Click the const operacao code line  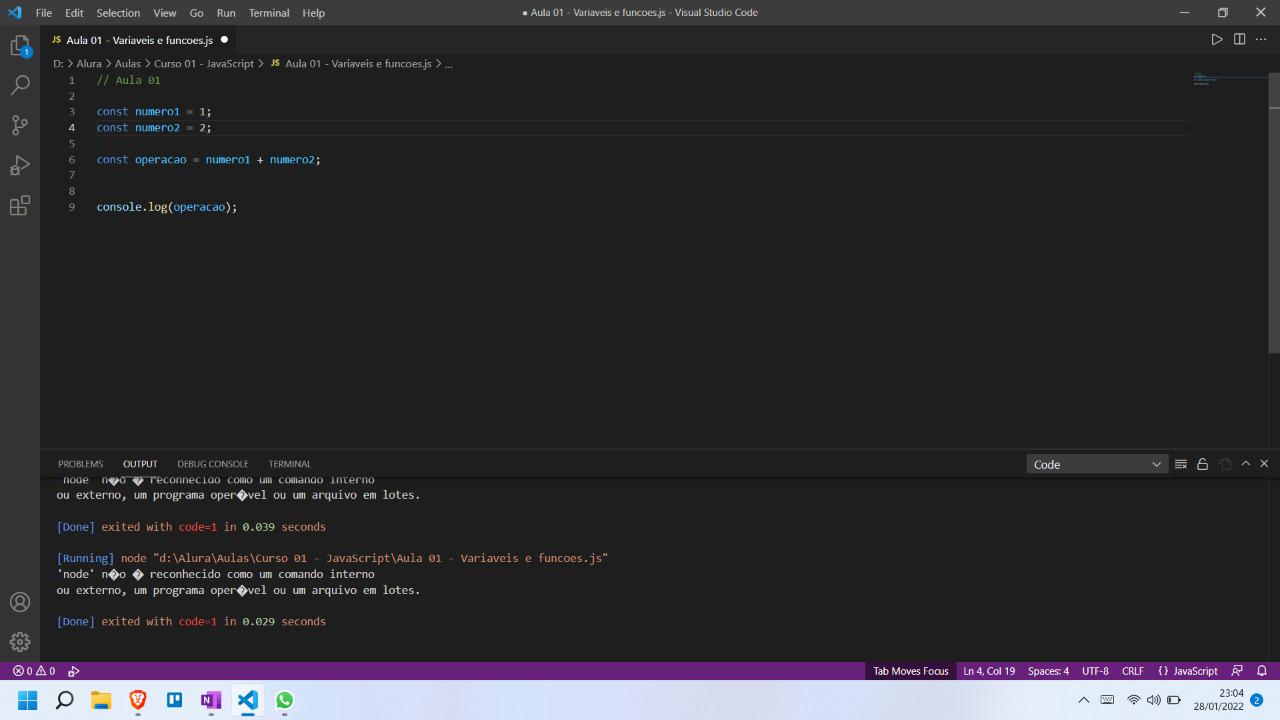point(209,159)
